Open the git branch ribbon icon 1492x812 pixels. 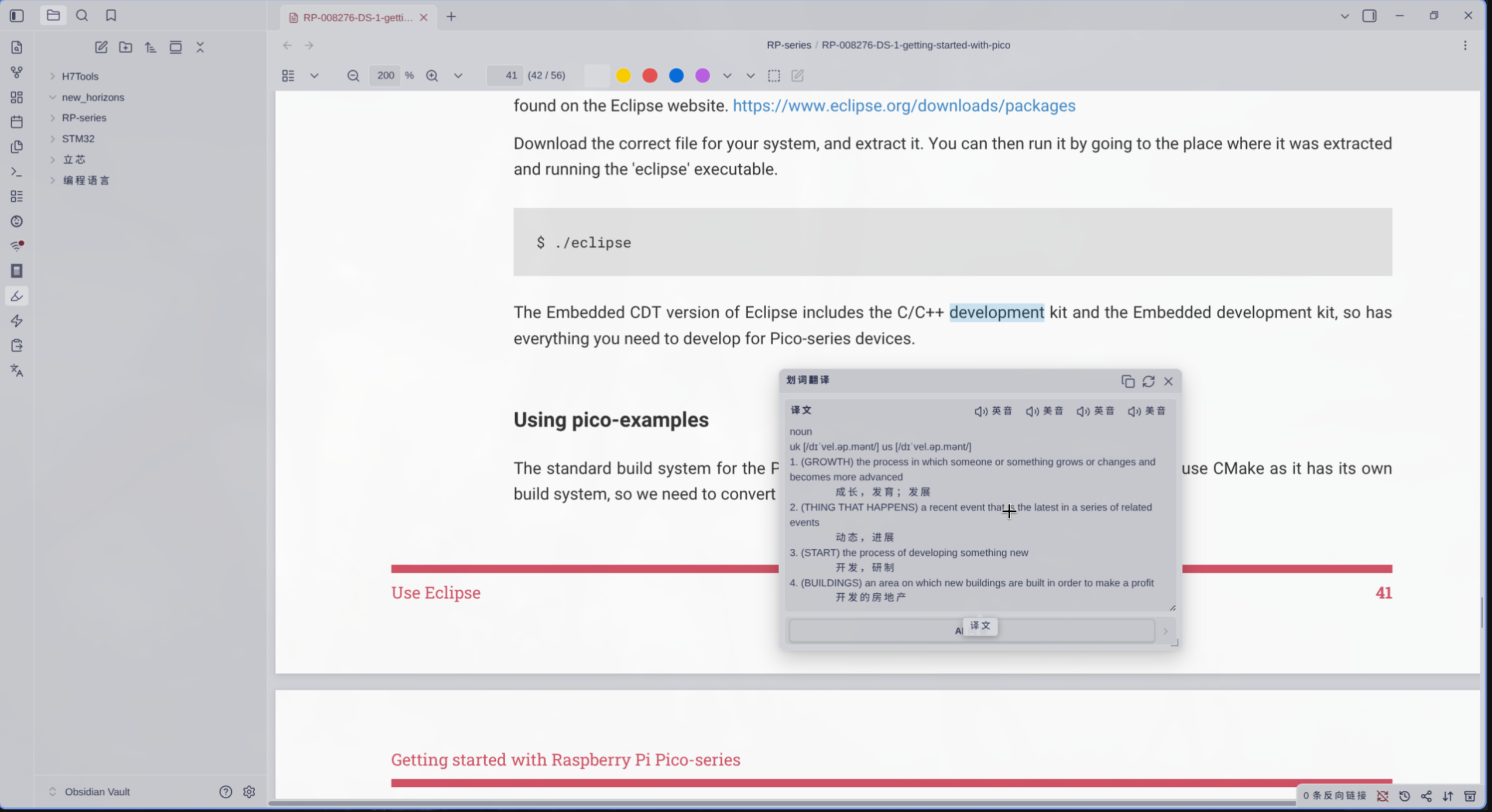point(16,73)
